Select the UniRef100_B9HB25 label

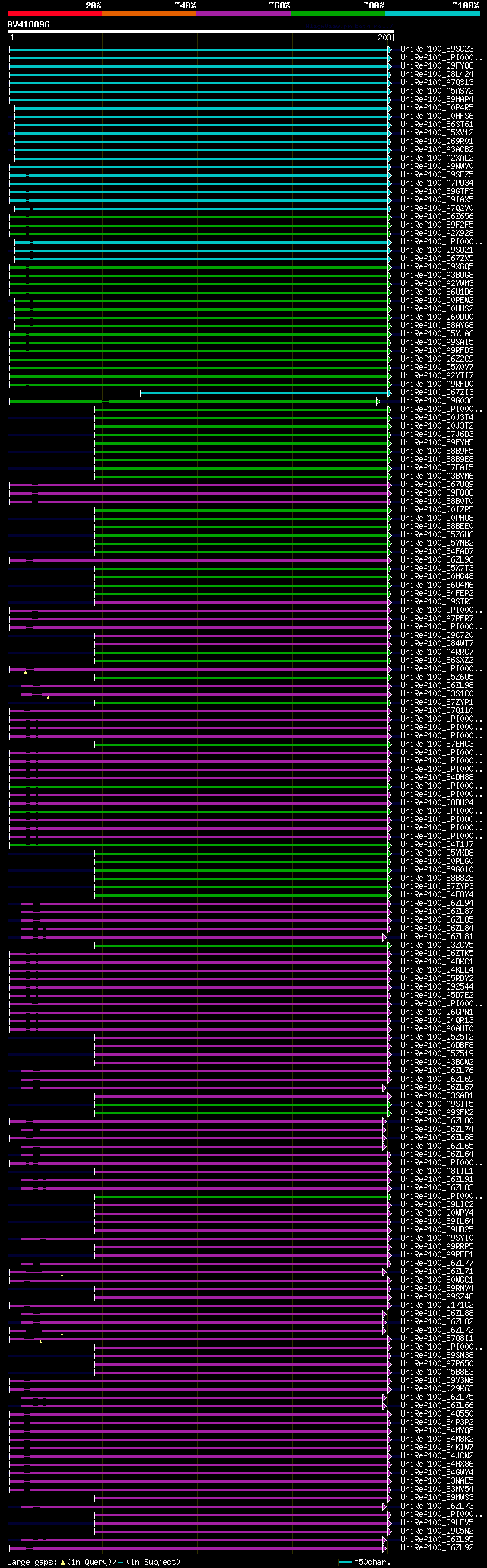pos(437,1230)
